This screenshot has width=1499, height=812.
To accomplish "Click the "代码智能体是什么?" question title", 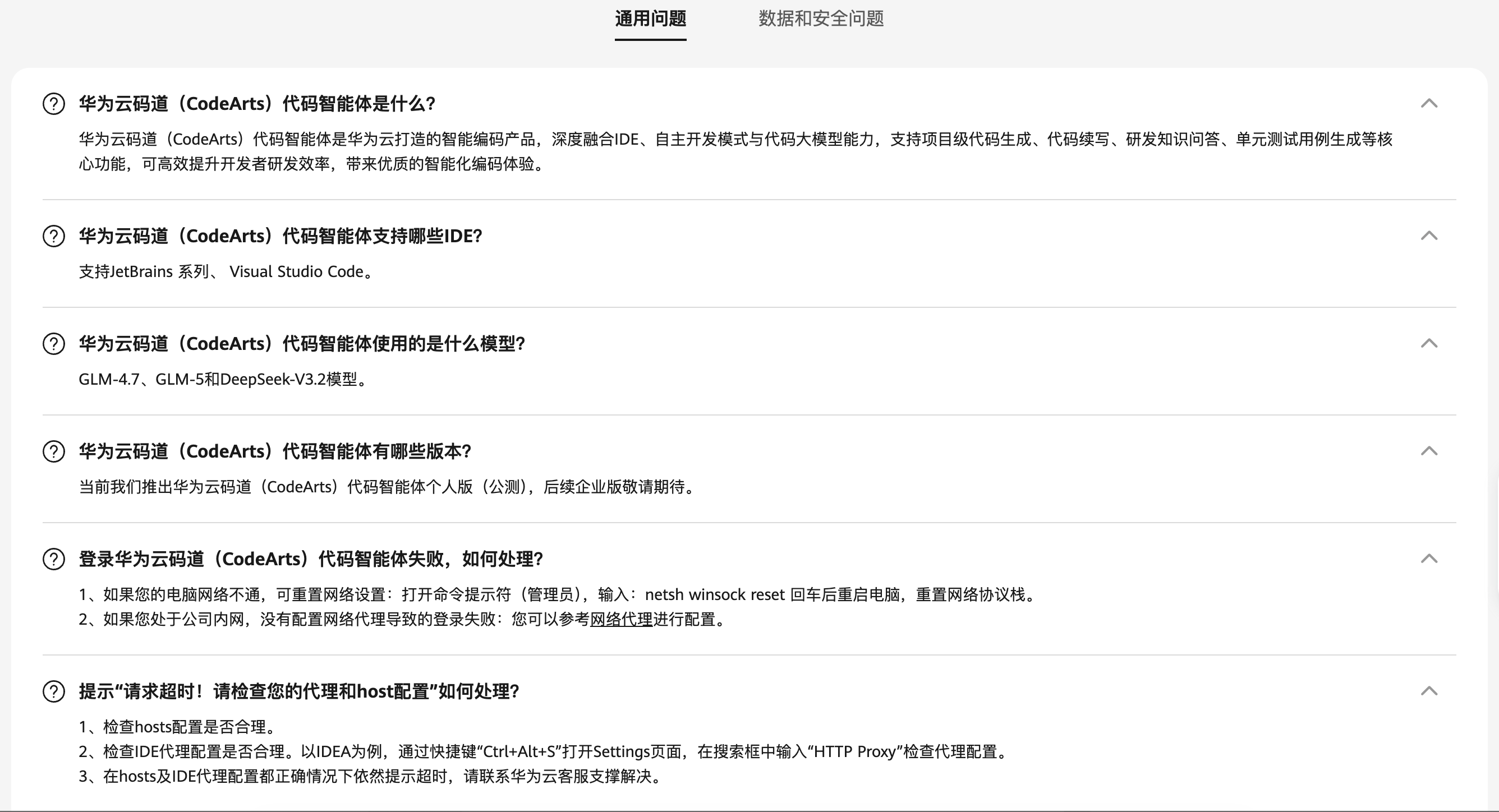I will click(257, 104).
